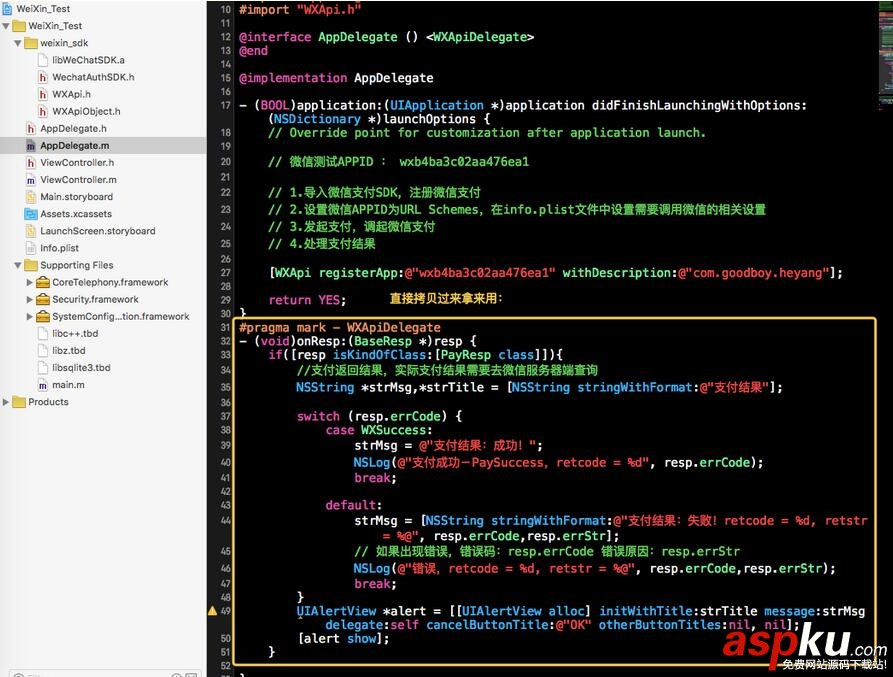Click the 'case WXSuccess:' line

pos(379,430)
